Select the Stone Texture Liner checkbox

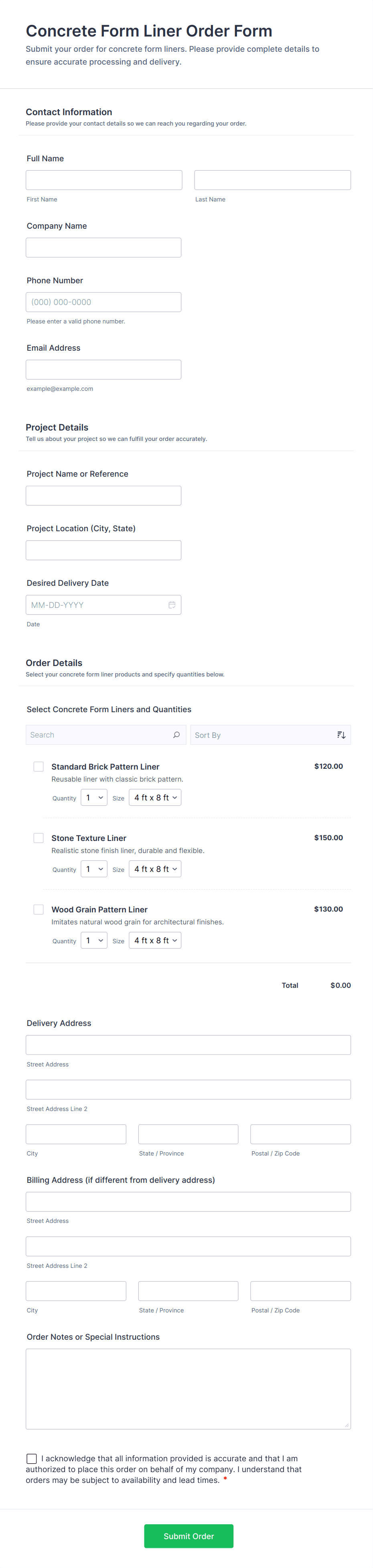point(39,838)
